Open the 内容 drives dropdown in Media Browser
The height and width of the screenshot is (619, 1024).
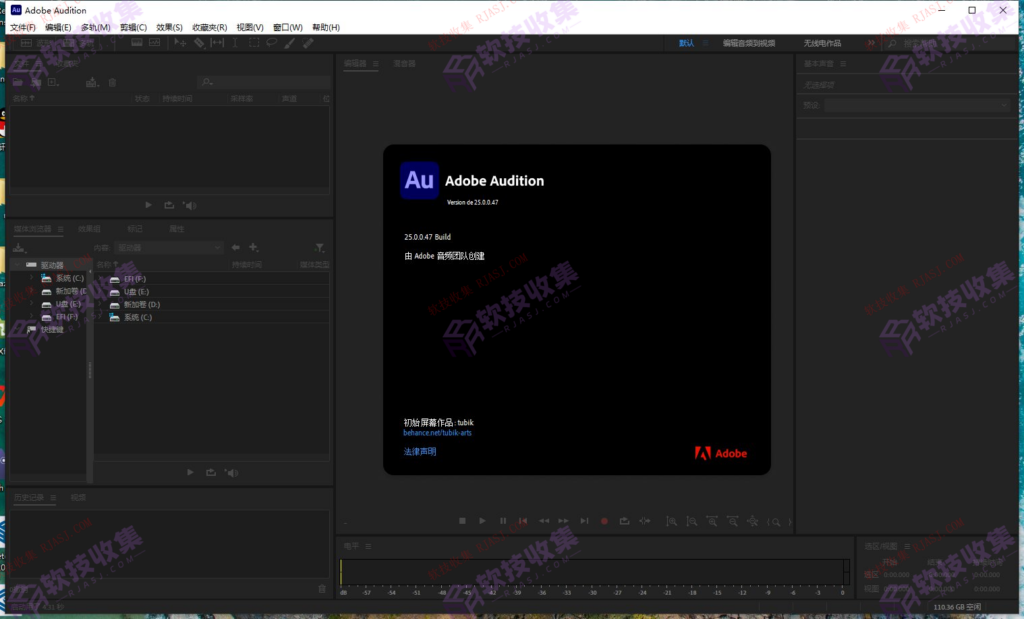217,247
